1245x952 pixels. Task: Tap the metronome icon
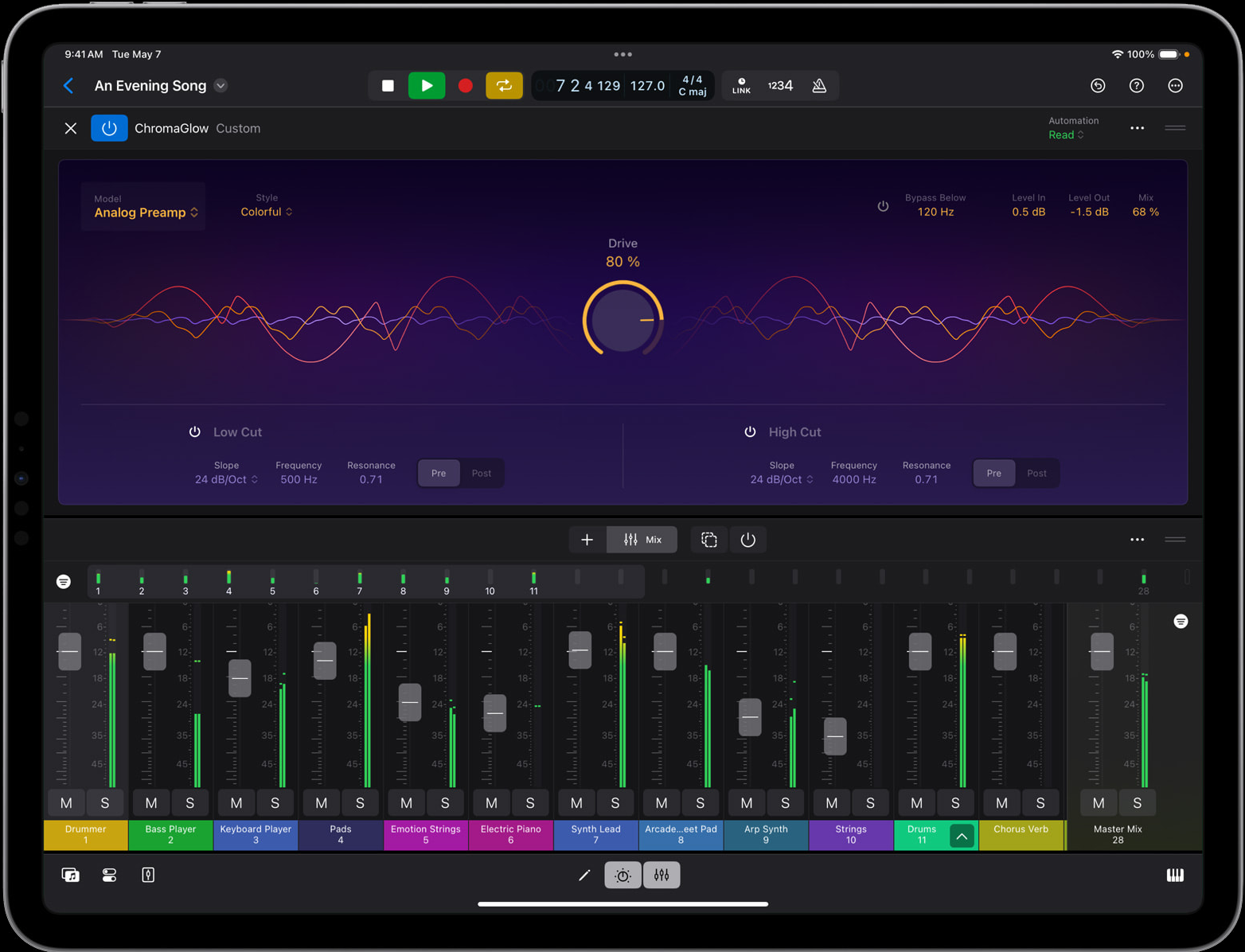(x=818, y=85)
